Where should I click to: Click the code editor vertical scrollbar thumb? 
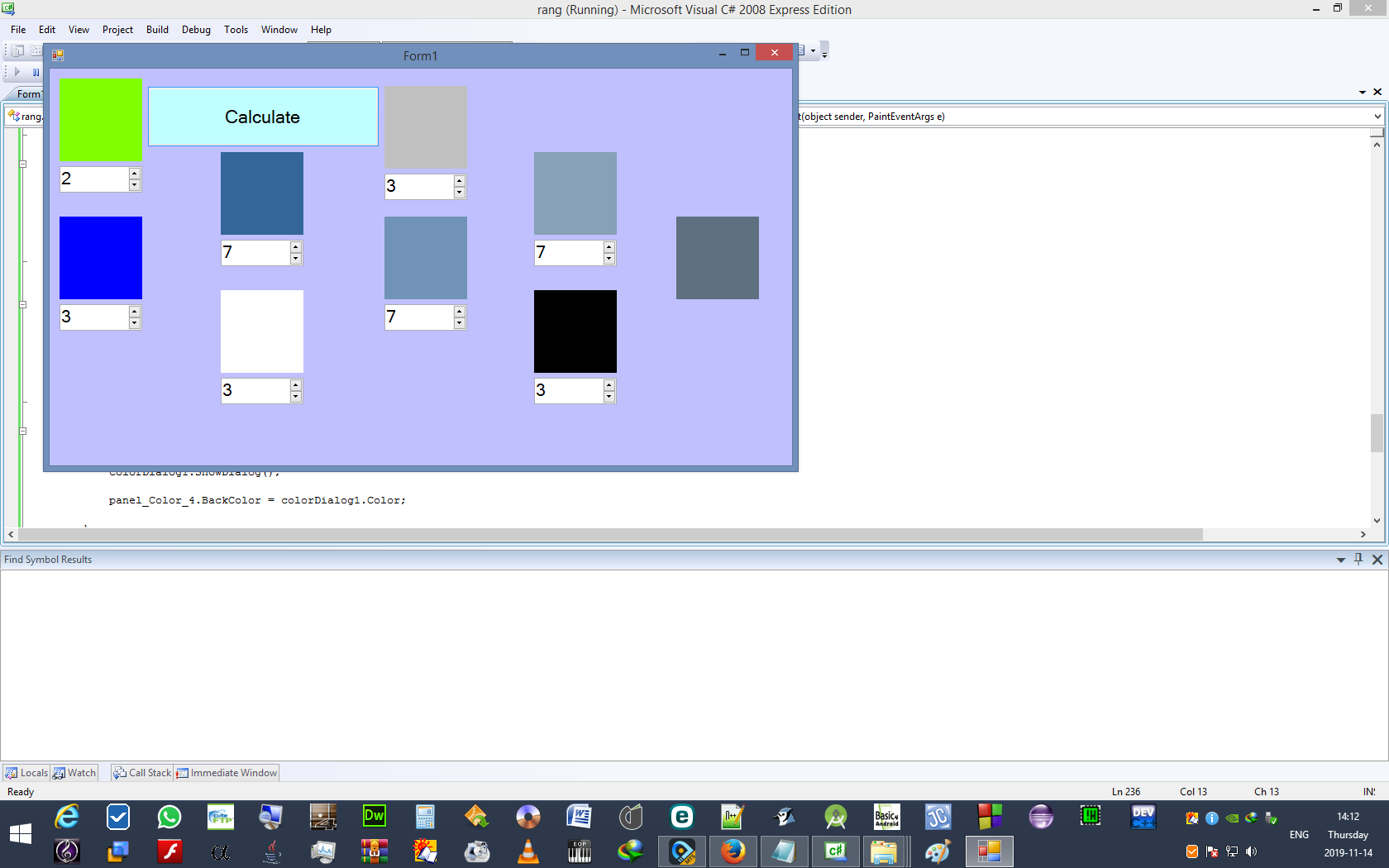point(1377,432)
